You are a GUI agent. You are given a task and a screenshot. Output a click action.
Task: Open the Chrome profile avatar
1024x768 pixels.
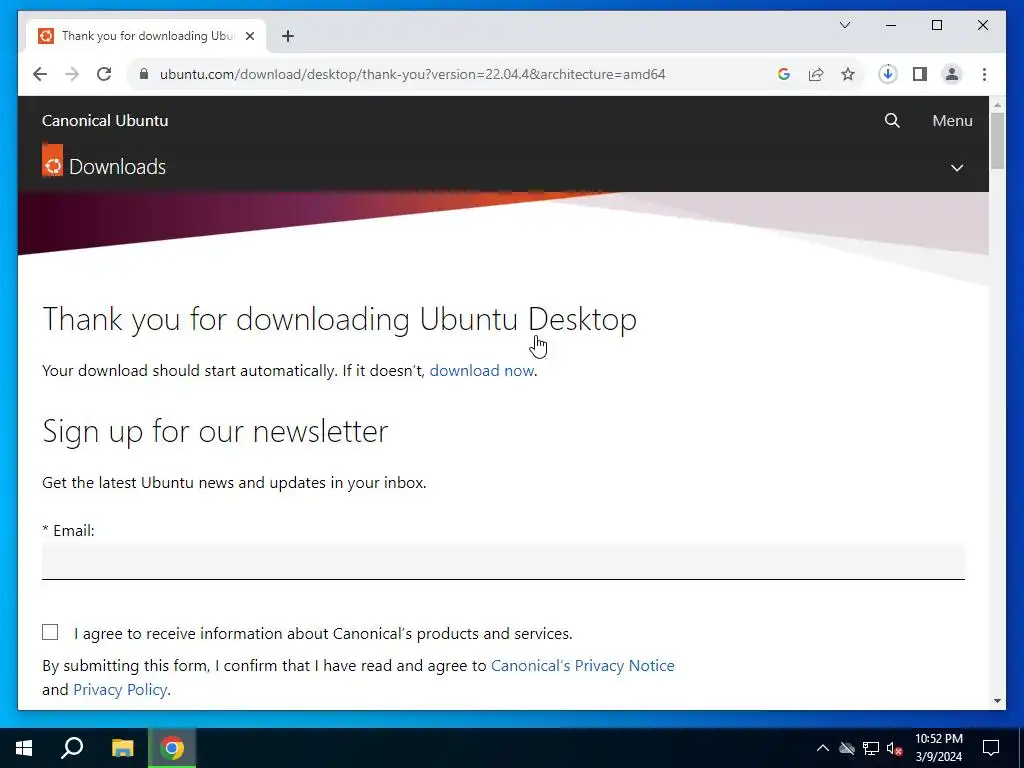(952, 74)
